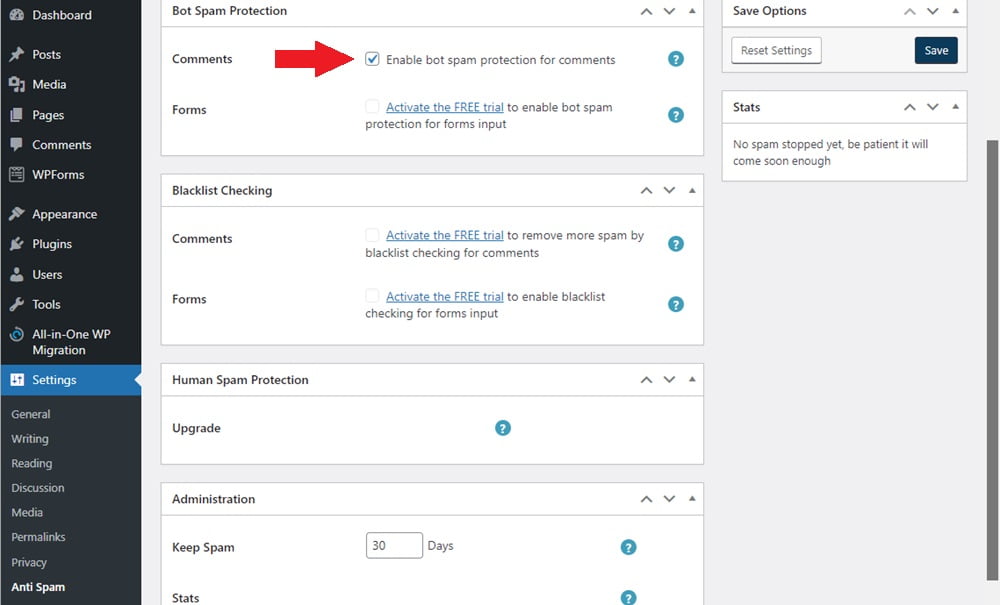
Task: Collapse the Human Spam Protection panel
Action: [x=692, y=379]
